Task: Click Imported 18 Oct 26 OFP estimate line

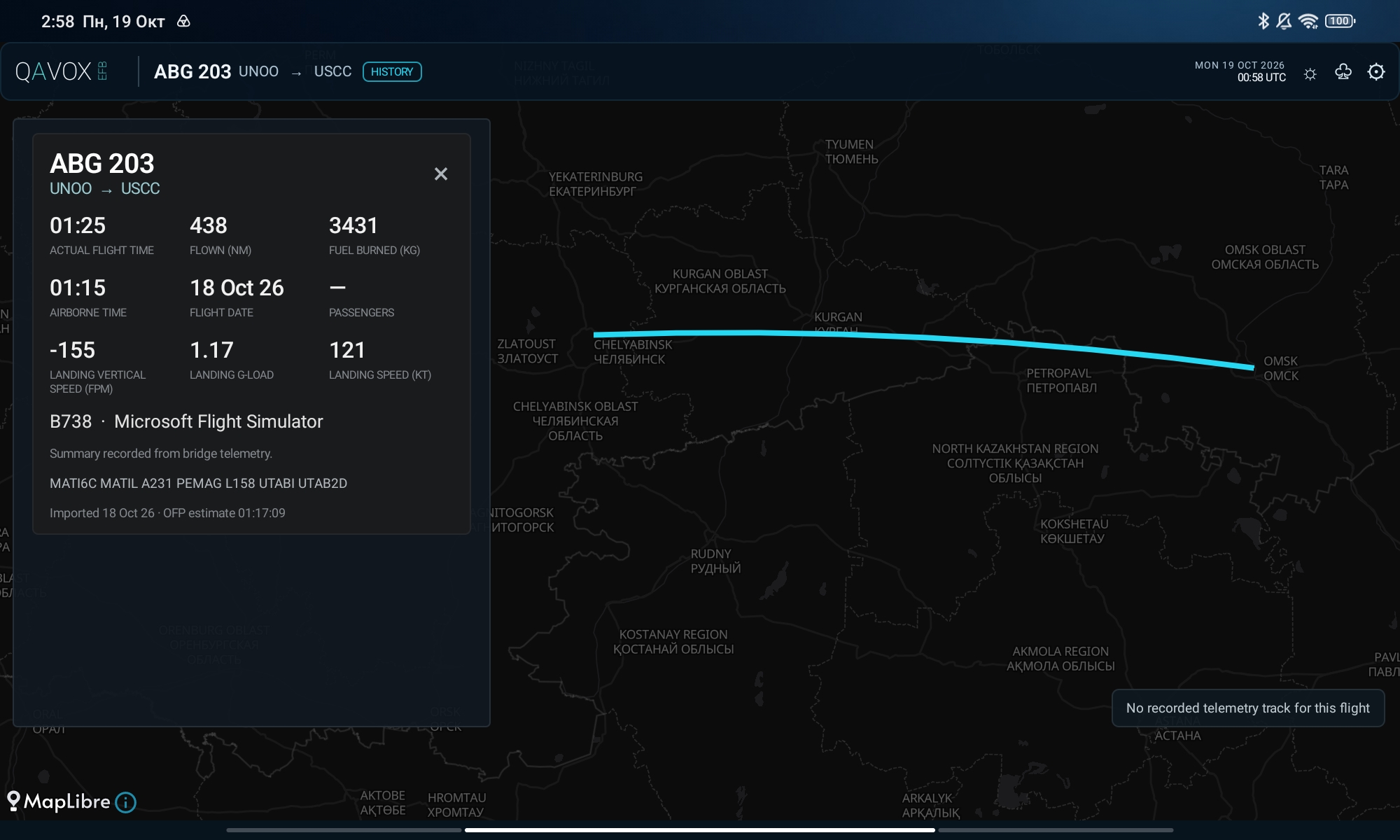Action: (x=167, y=513)
